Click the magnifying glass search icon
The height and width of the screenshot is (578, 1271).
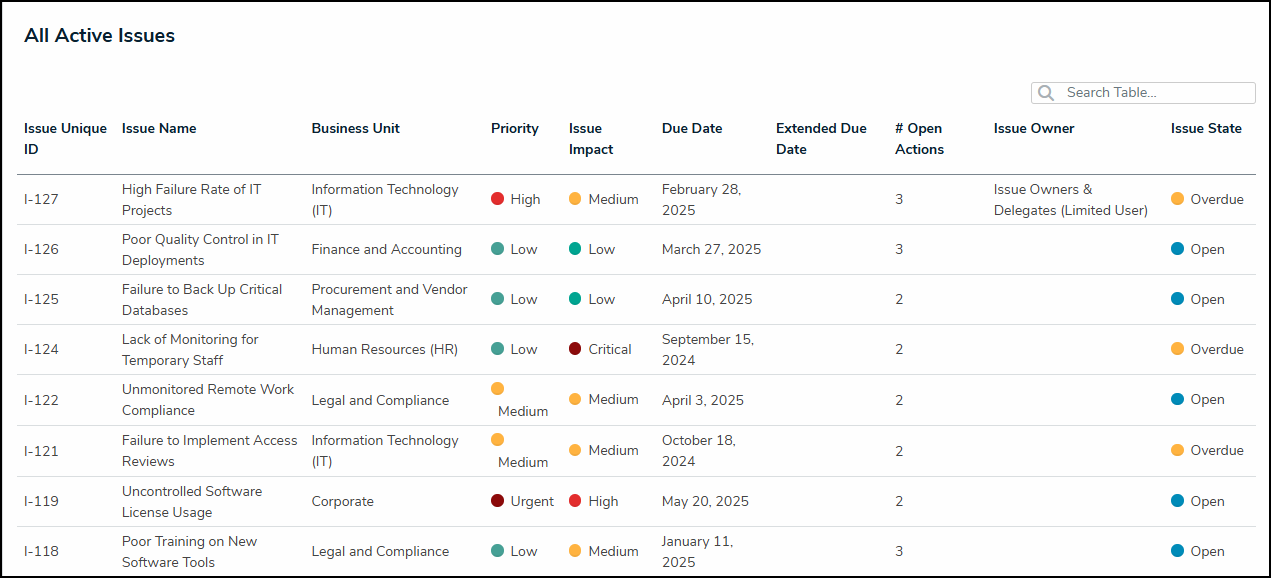coord(1046,93)
